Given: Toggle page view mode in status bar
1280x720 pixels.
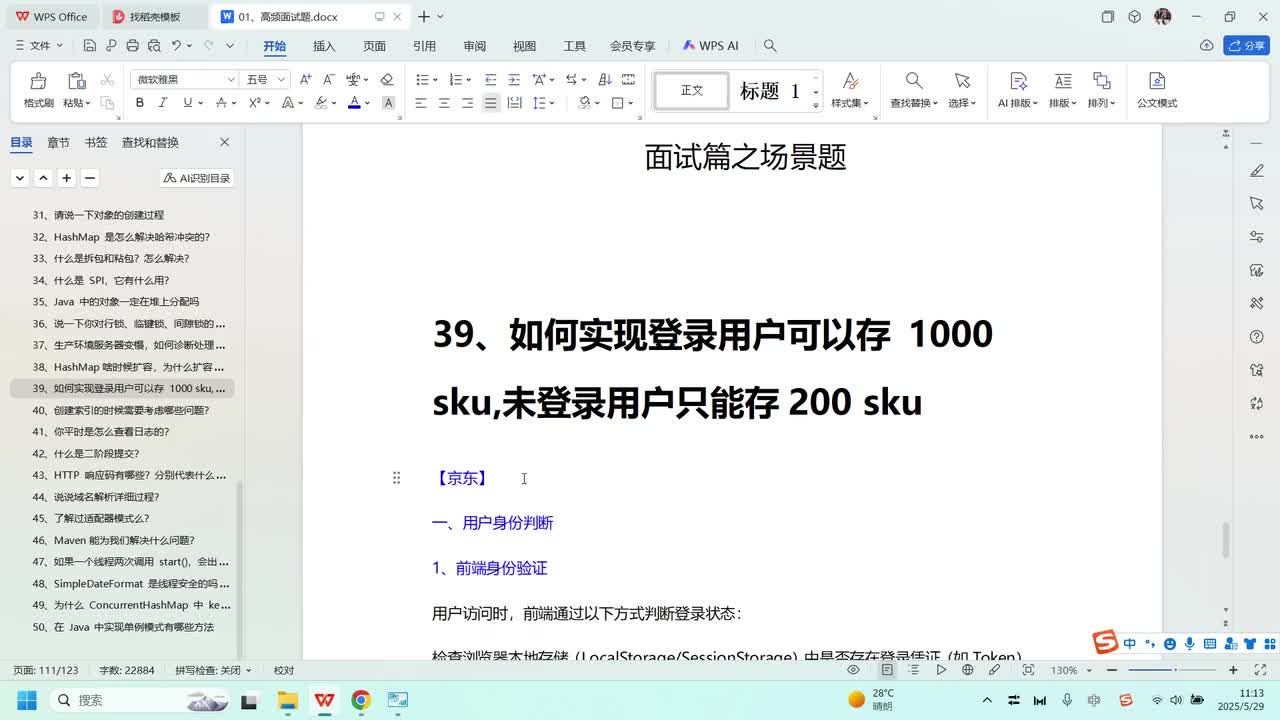Looking at the screenshot, I should (887, 670).
